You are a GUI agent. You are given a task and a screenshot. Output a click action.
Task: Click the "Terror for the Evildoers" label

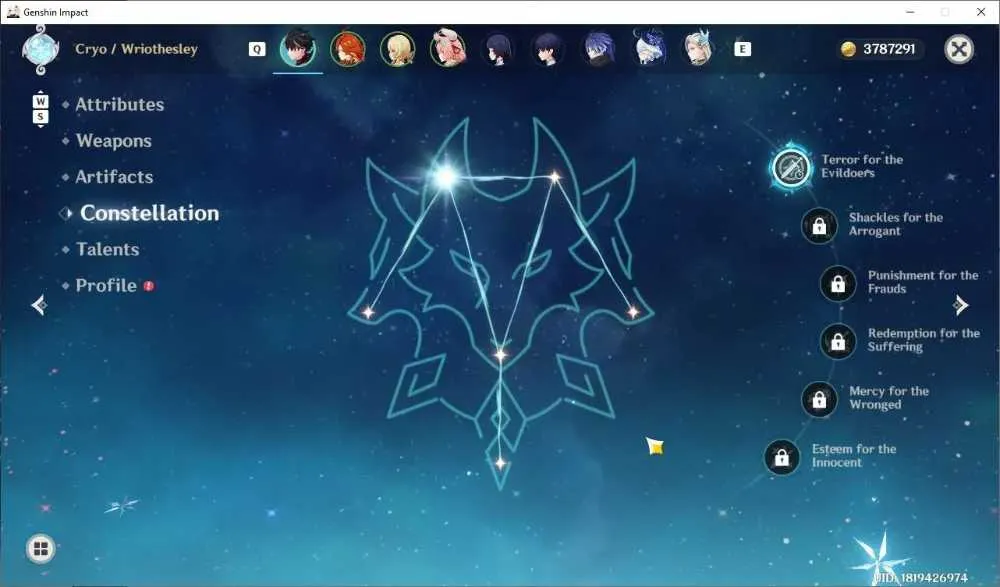(862, 166)
